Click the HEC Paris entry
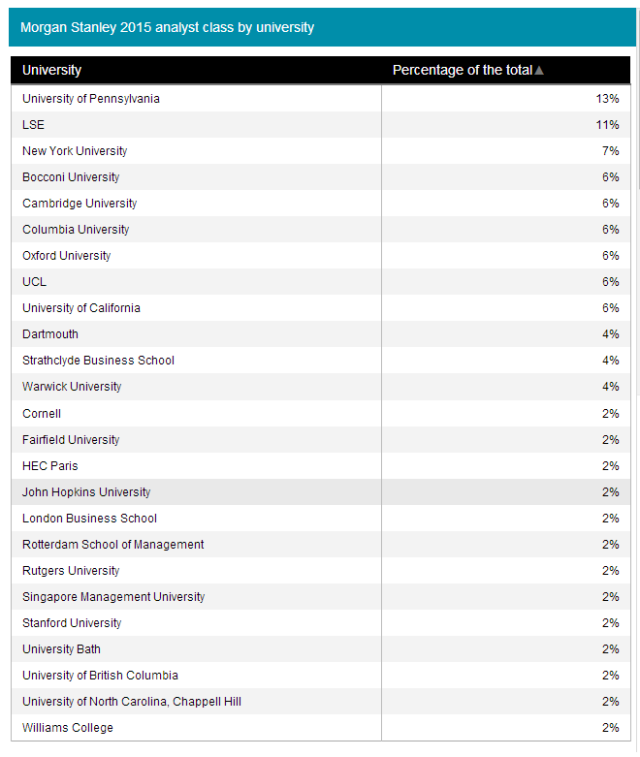Viewport: 640px width, 757px height. tap(50, 465)
